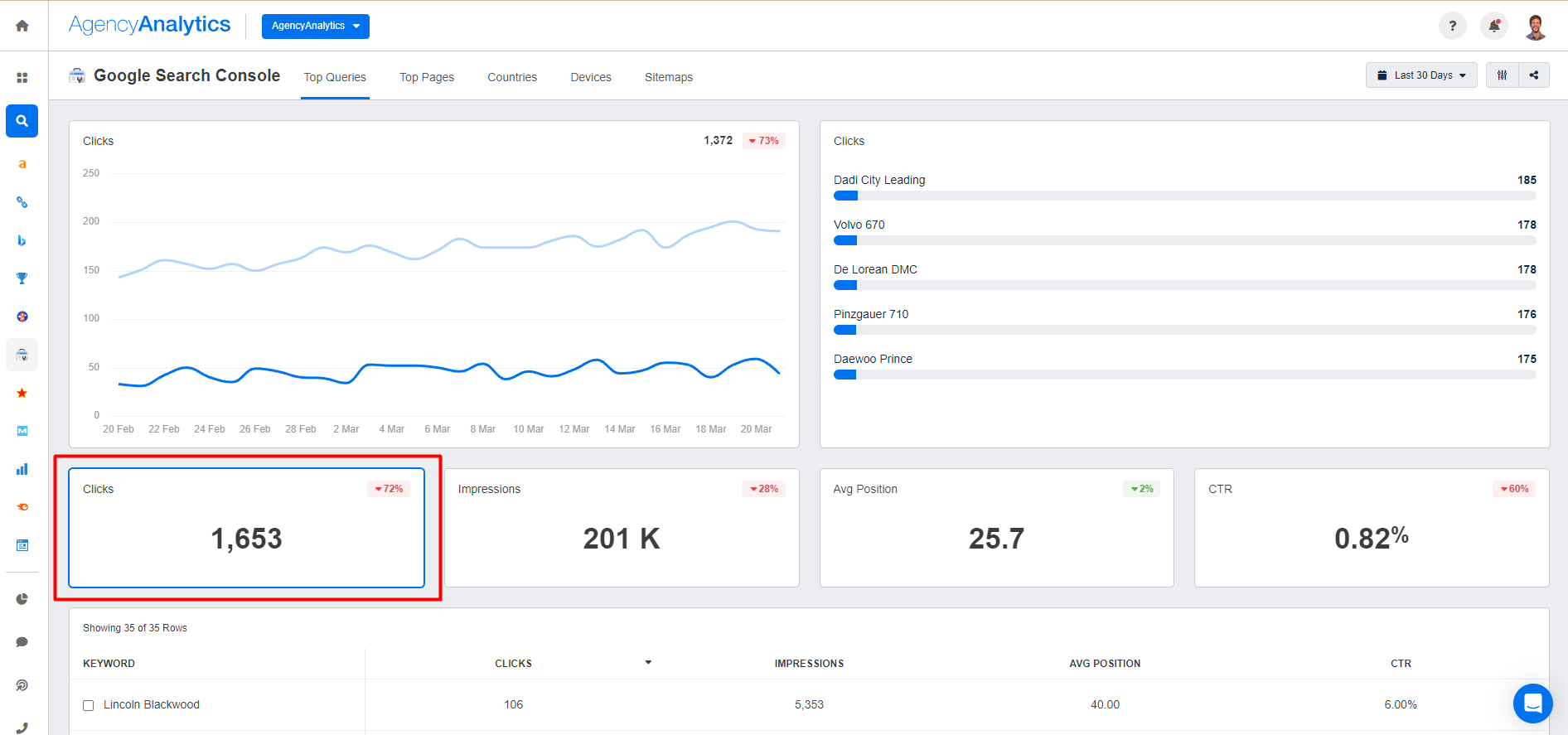Open notifications bell
This screenshot has width=1568, height=735.
pyautogui.click(x=1493, y=26)
